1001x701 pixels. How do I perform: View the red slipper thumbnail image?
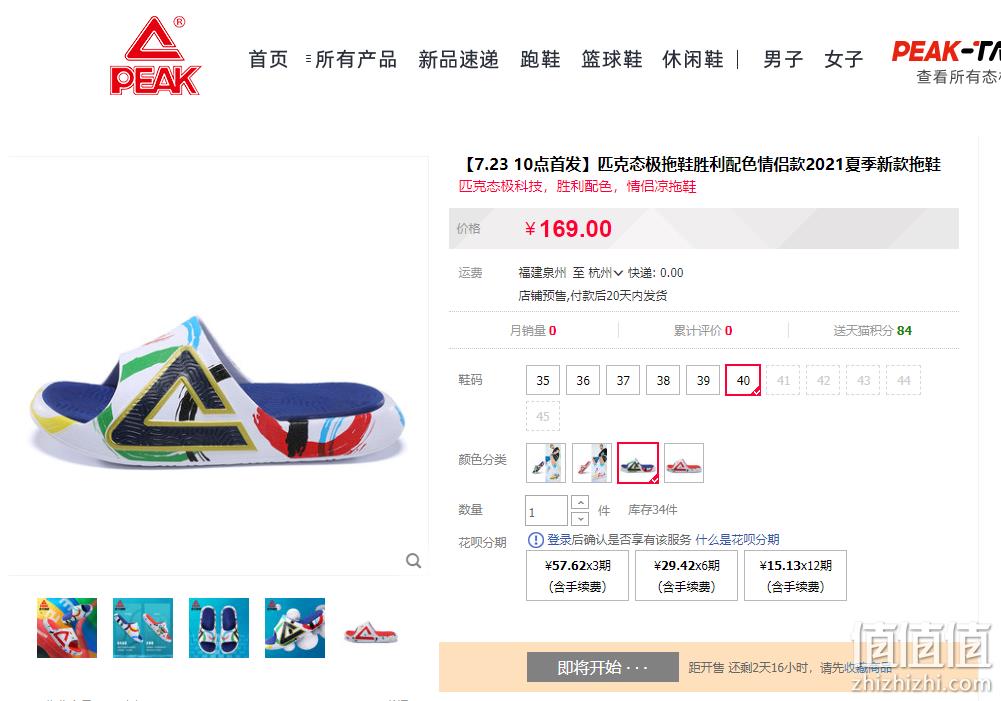[x=371, y=628]
